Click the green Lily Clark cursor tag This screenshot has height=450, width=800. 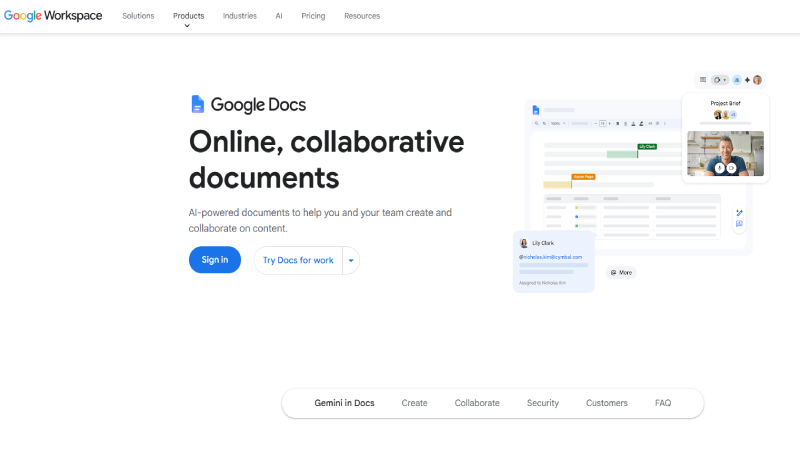pos(647,147)
